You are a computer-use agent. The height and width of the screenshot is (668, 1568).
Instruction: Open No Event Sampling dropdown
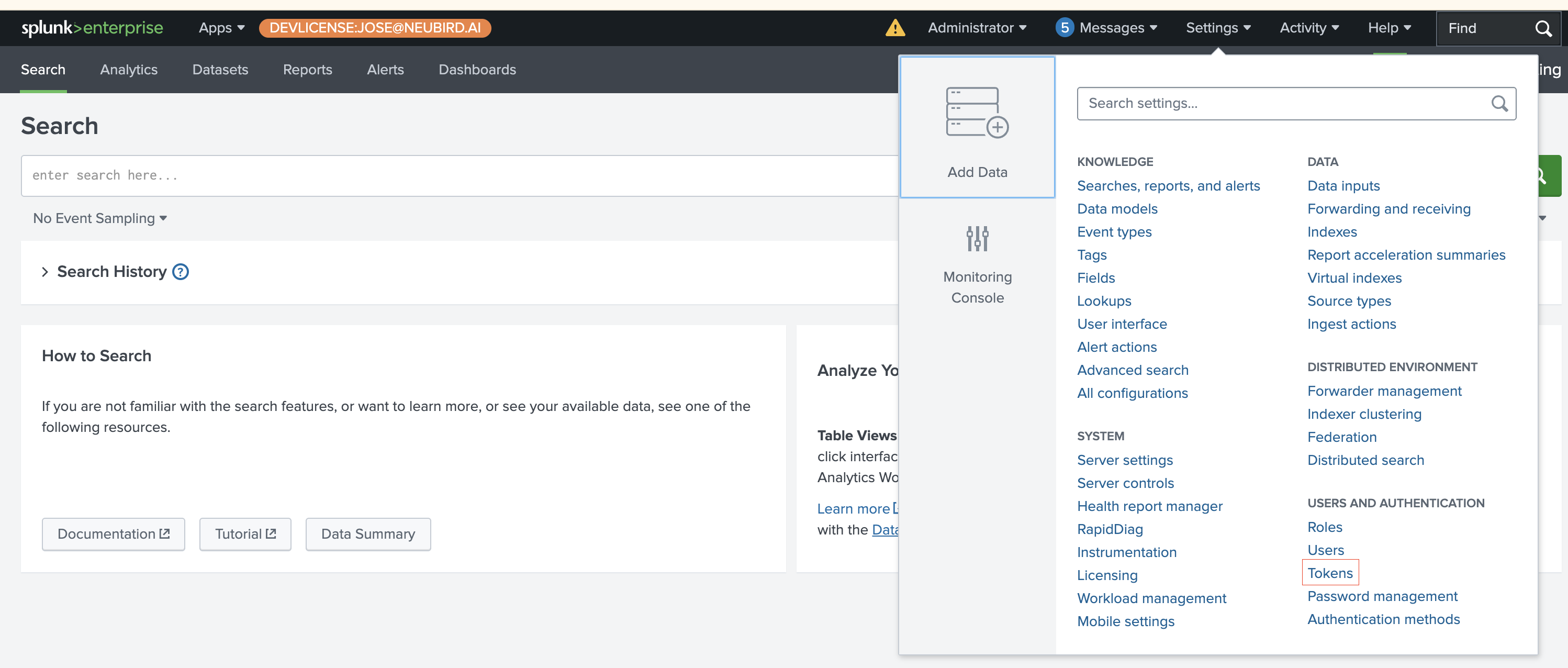click(100, 218)
